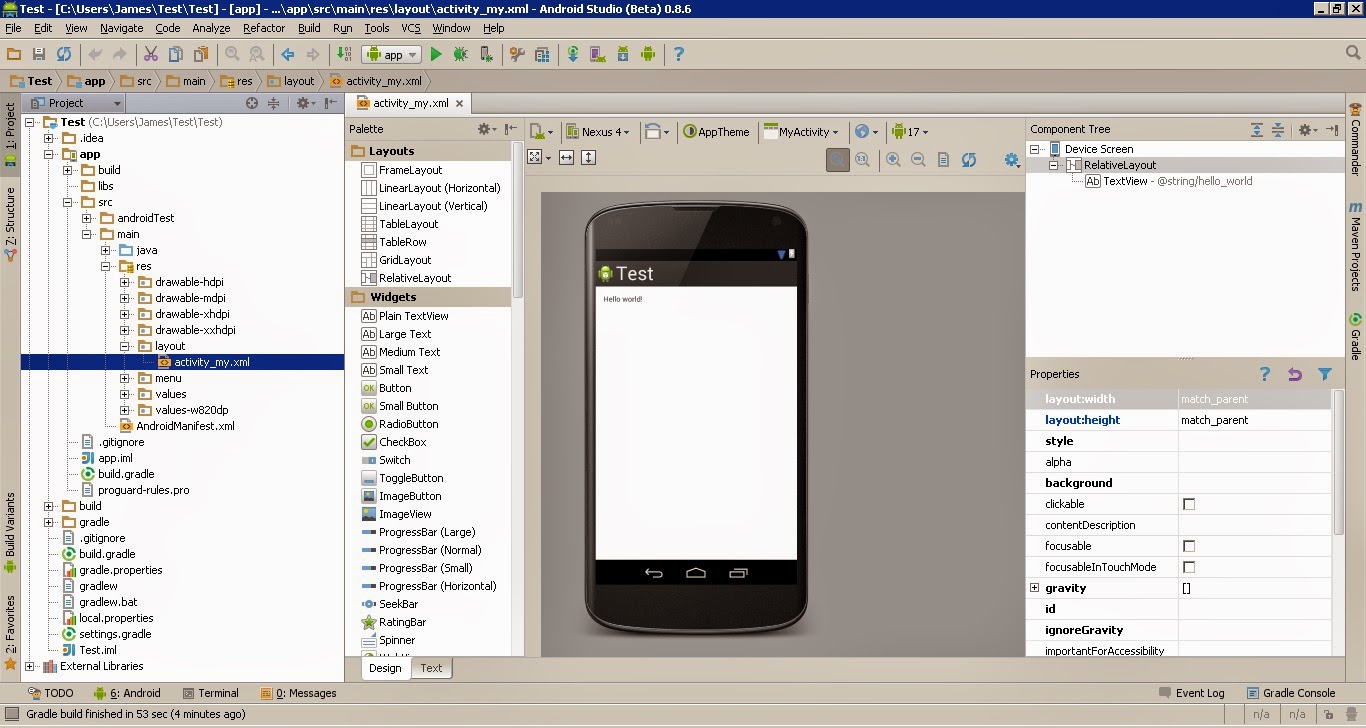The height and width of the screenshot is (728, 1366).
Task: Open the Gradle Console
Action: click(x=1291, y=693)
